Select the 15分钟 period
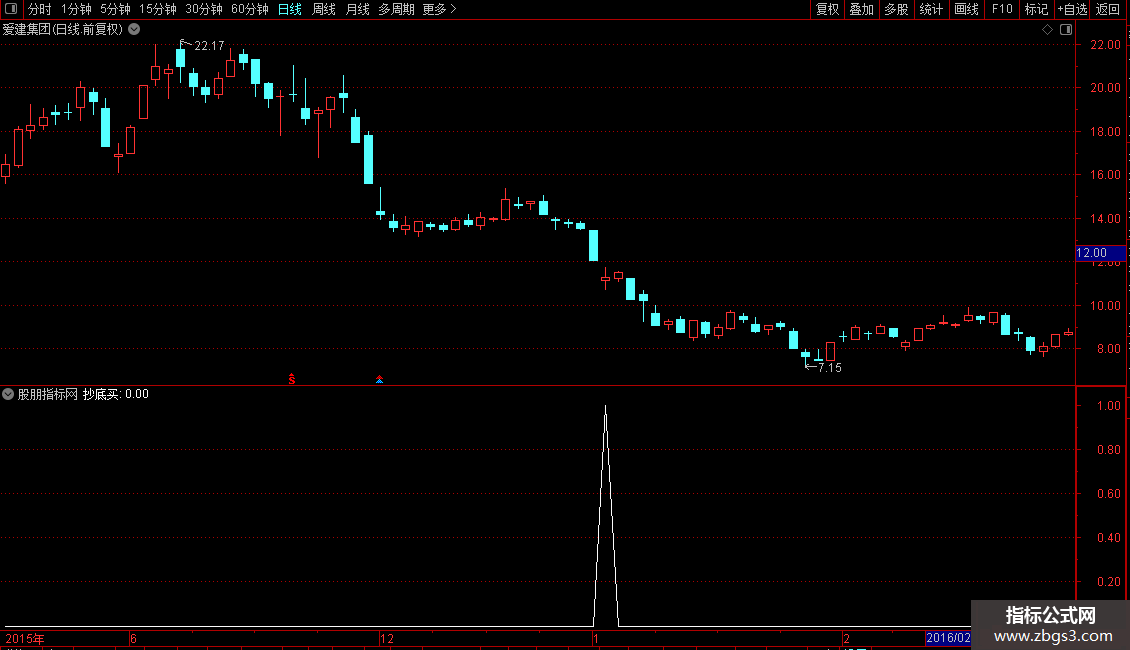Image resolution: width=1130 pixels, height=650 pixels. (x=158, y=9)
